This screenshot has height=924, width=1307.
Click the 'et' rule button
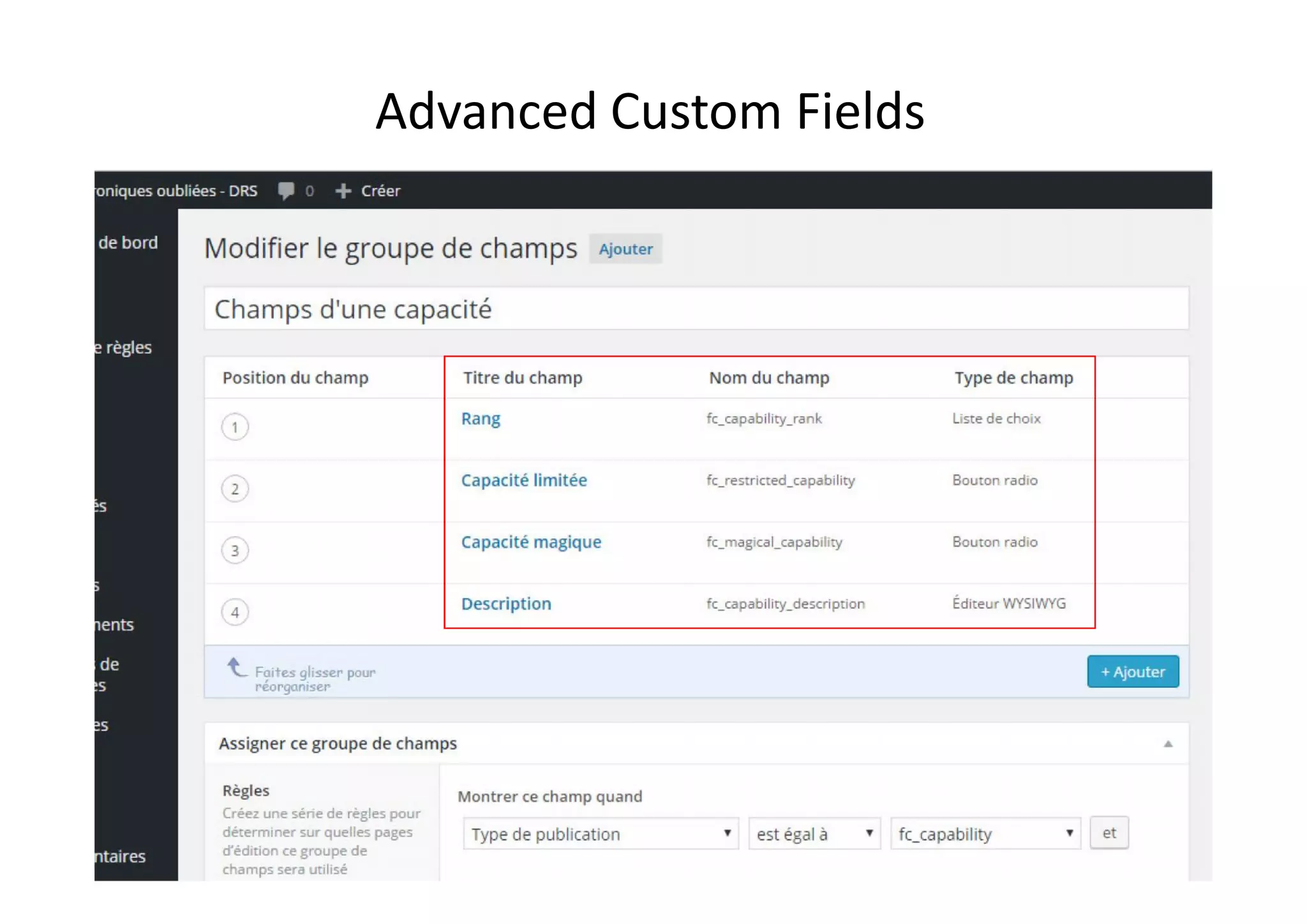pyautogui.click(x=1109, y=833)
